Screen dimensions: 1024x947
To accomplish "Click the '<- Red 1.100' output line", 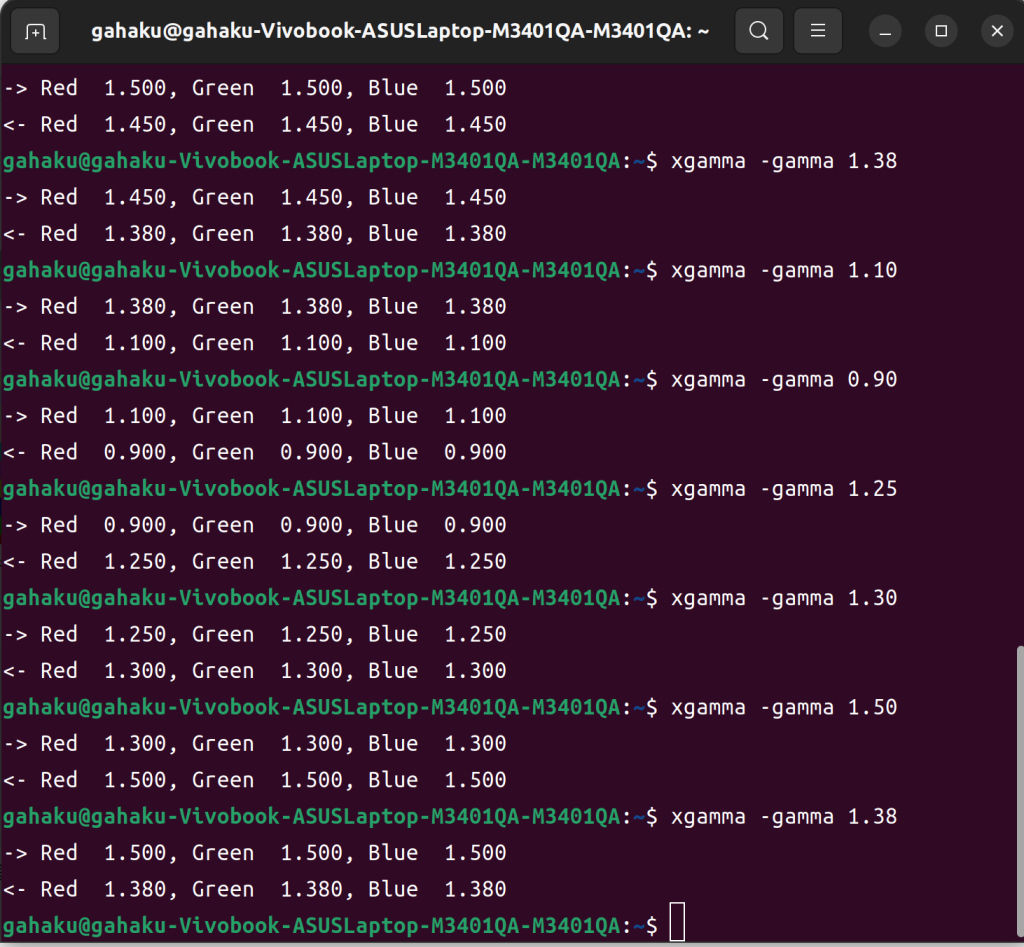I will coord(255,343).
